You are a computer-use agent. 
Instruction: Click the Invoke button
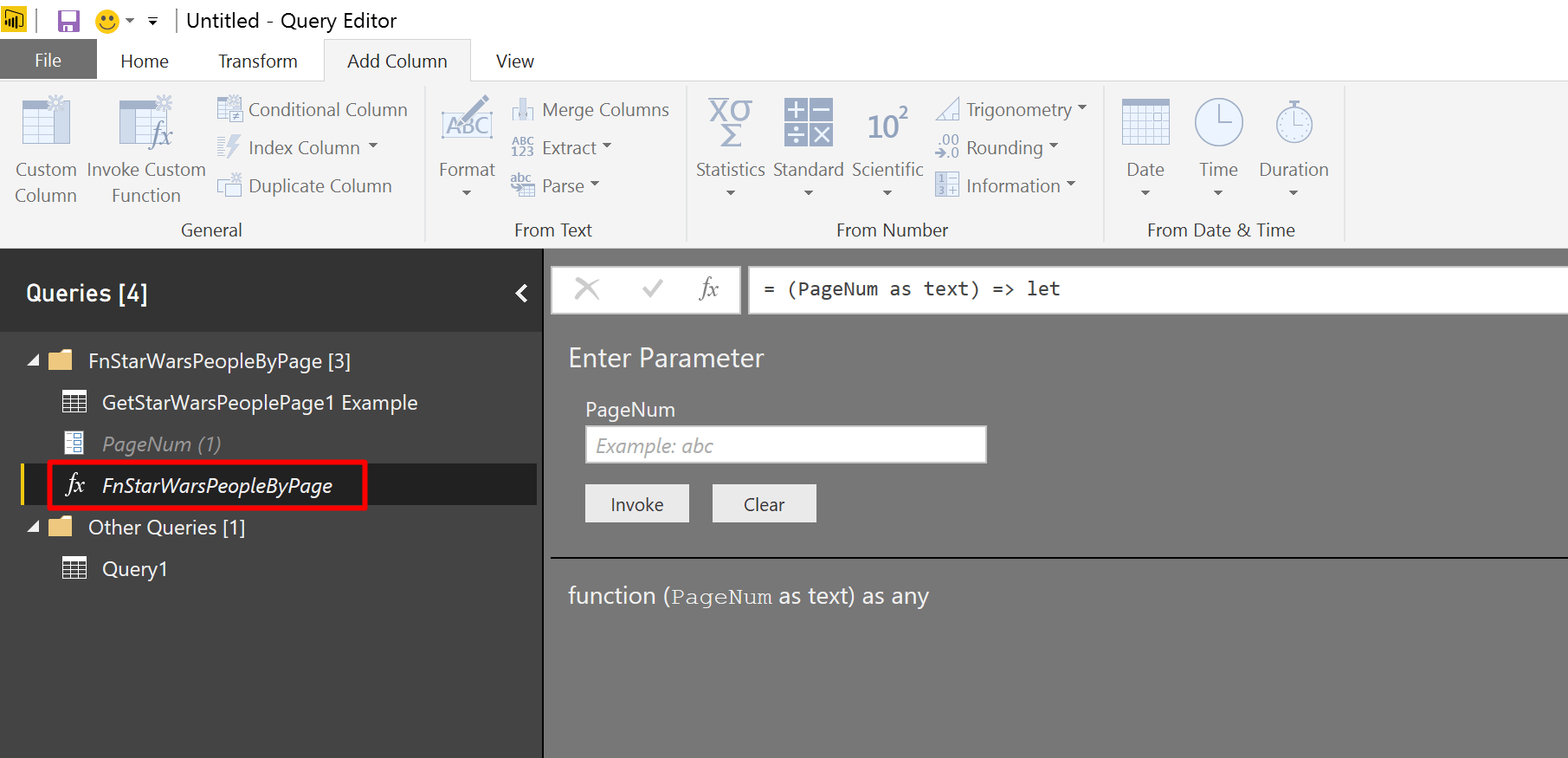point(637,503)
